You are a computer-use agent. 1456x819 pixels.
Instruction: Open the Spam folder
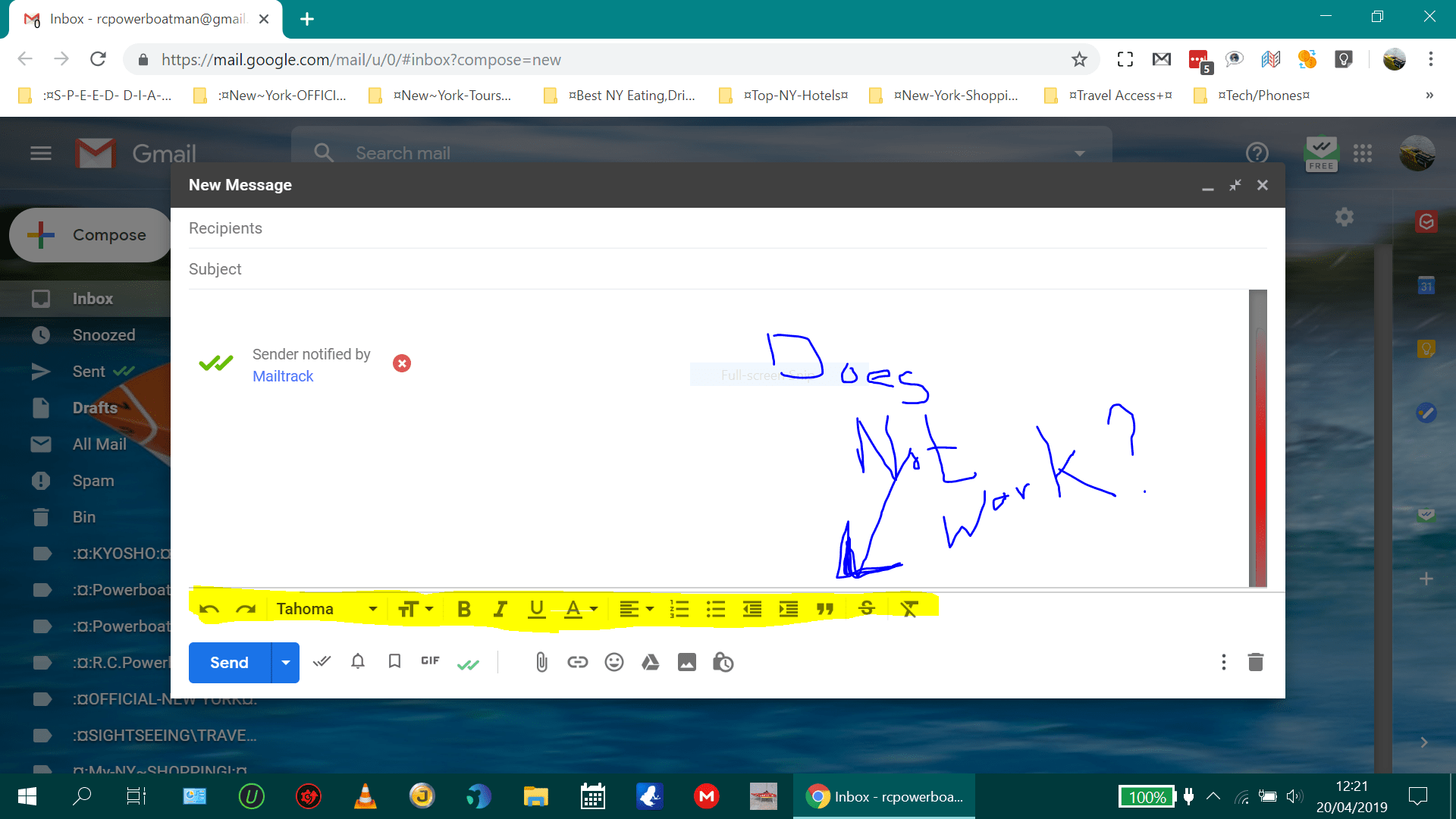[x=92, y=480]
